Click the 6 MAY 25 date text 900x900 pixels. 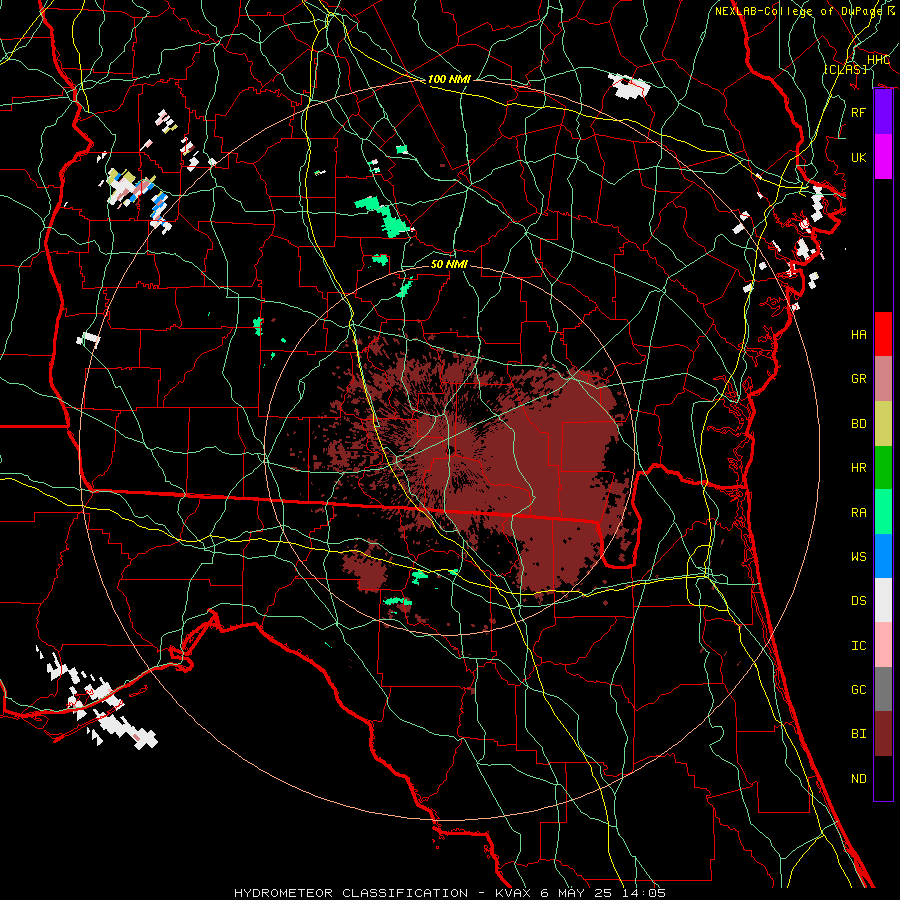tap(576, 893)
